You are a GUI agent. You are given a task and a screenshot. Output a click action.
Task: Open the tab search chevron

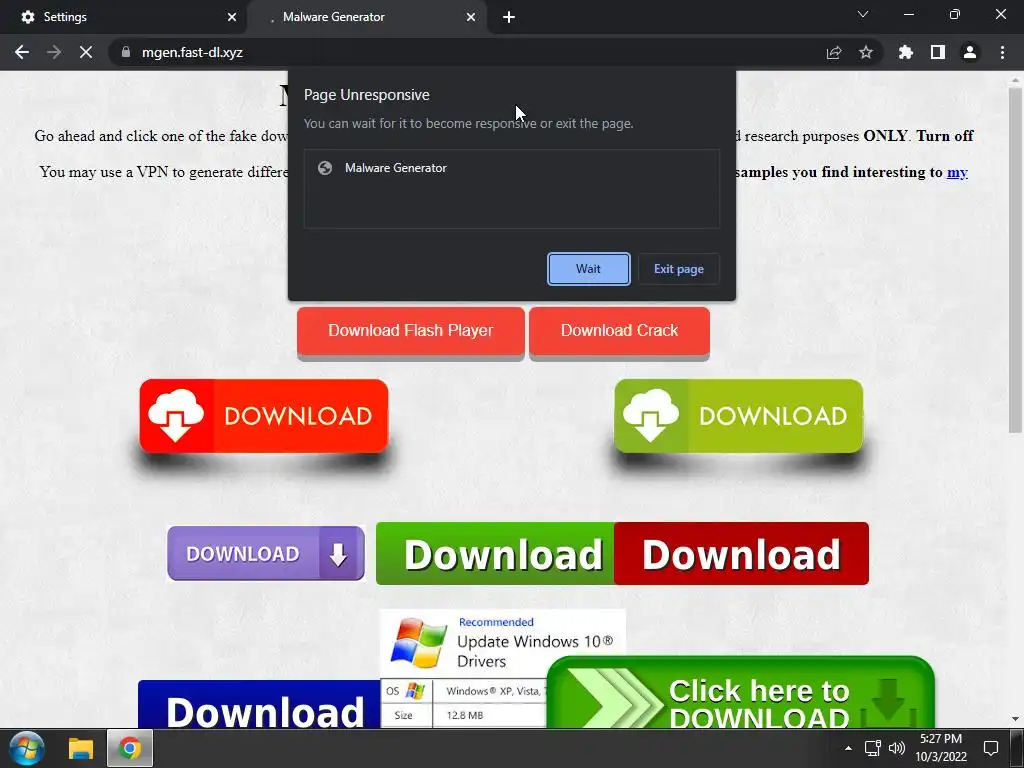tap(863, 14)
